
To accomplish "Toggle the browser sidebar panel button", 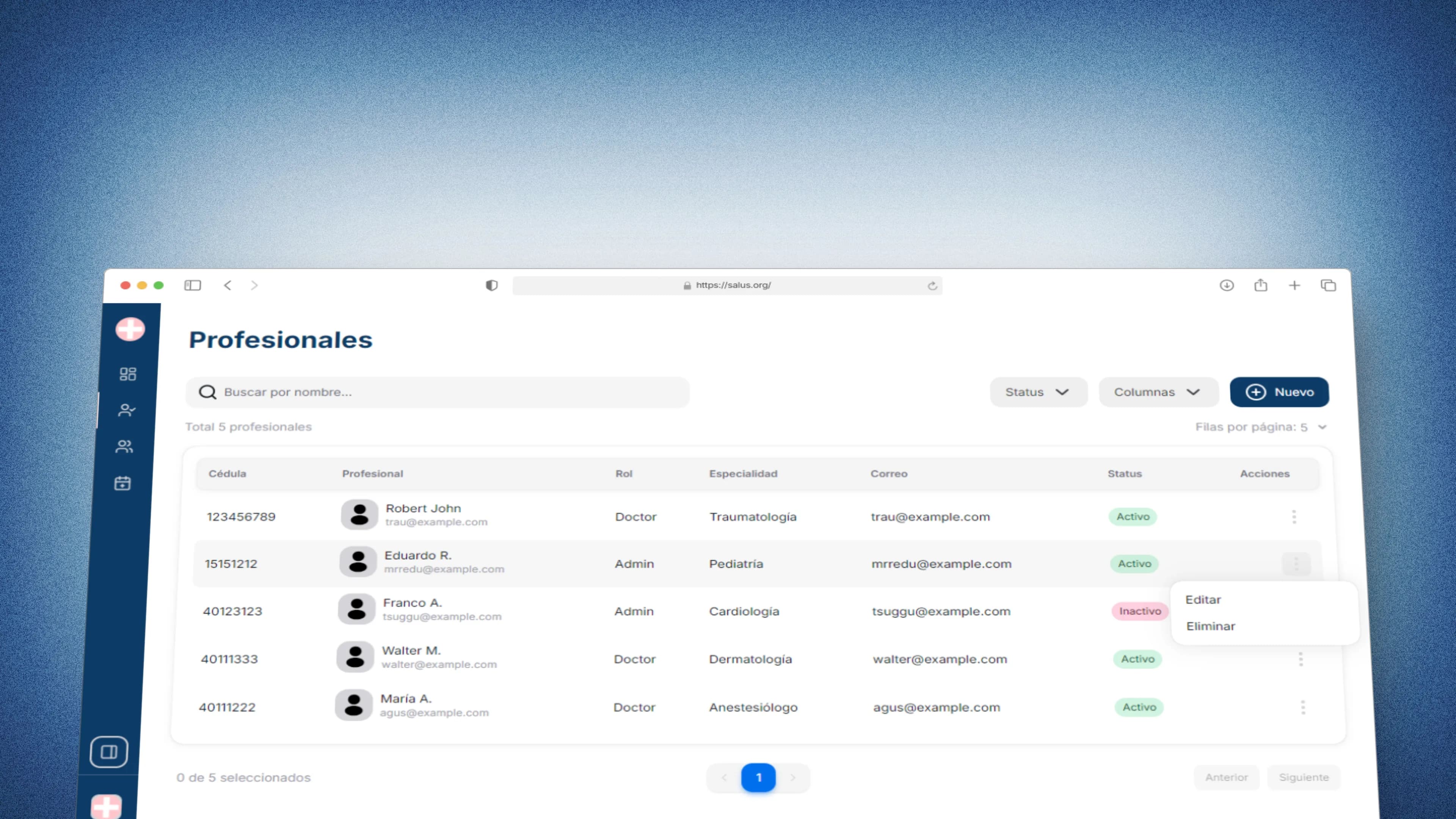I will click(x=193, y=286).
